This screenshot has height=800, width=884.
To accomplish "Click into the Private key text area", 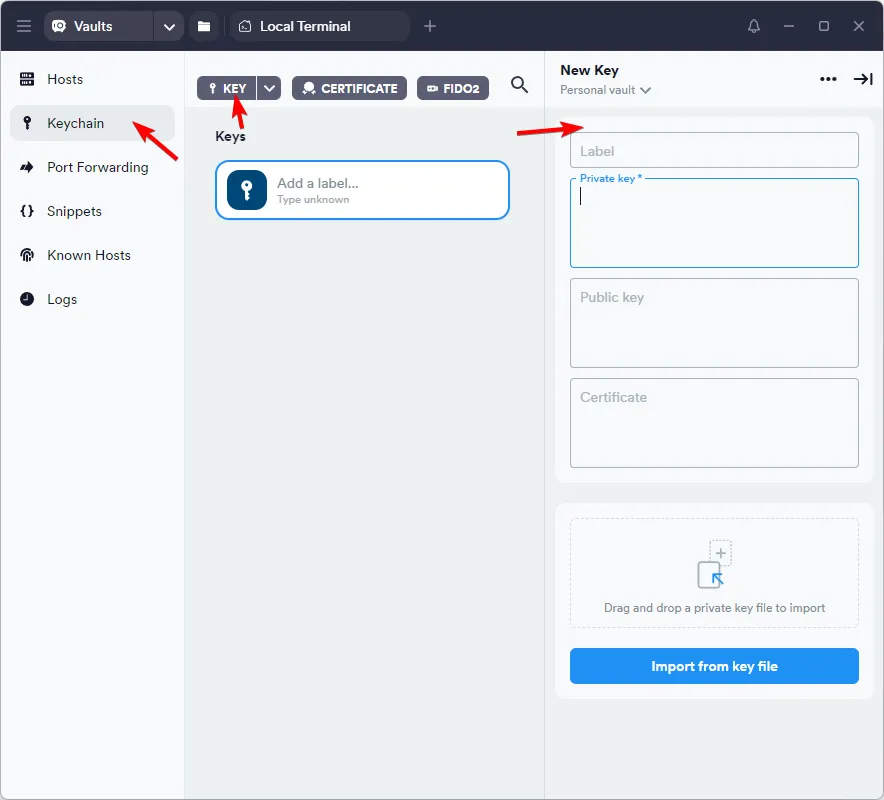I will 714,223.
